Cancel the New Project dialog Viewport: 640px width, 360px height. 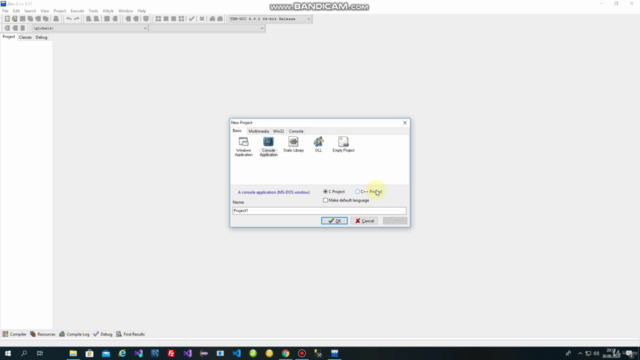click(x=364, y=221)
